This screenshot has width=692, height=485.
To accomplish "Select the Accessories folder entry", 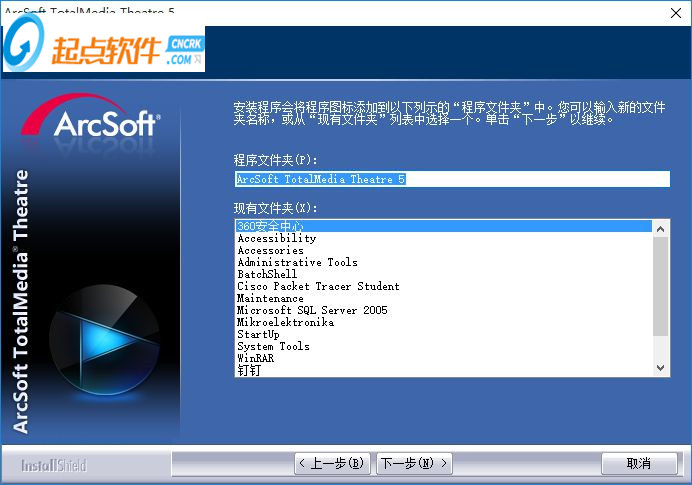I will click(443, 250).
